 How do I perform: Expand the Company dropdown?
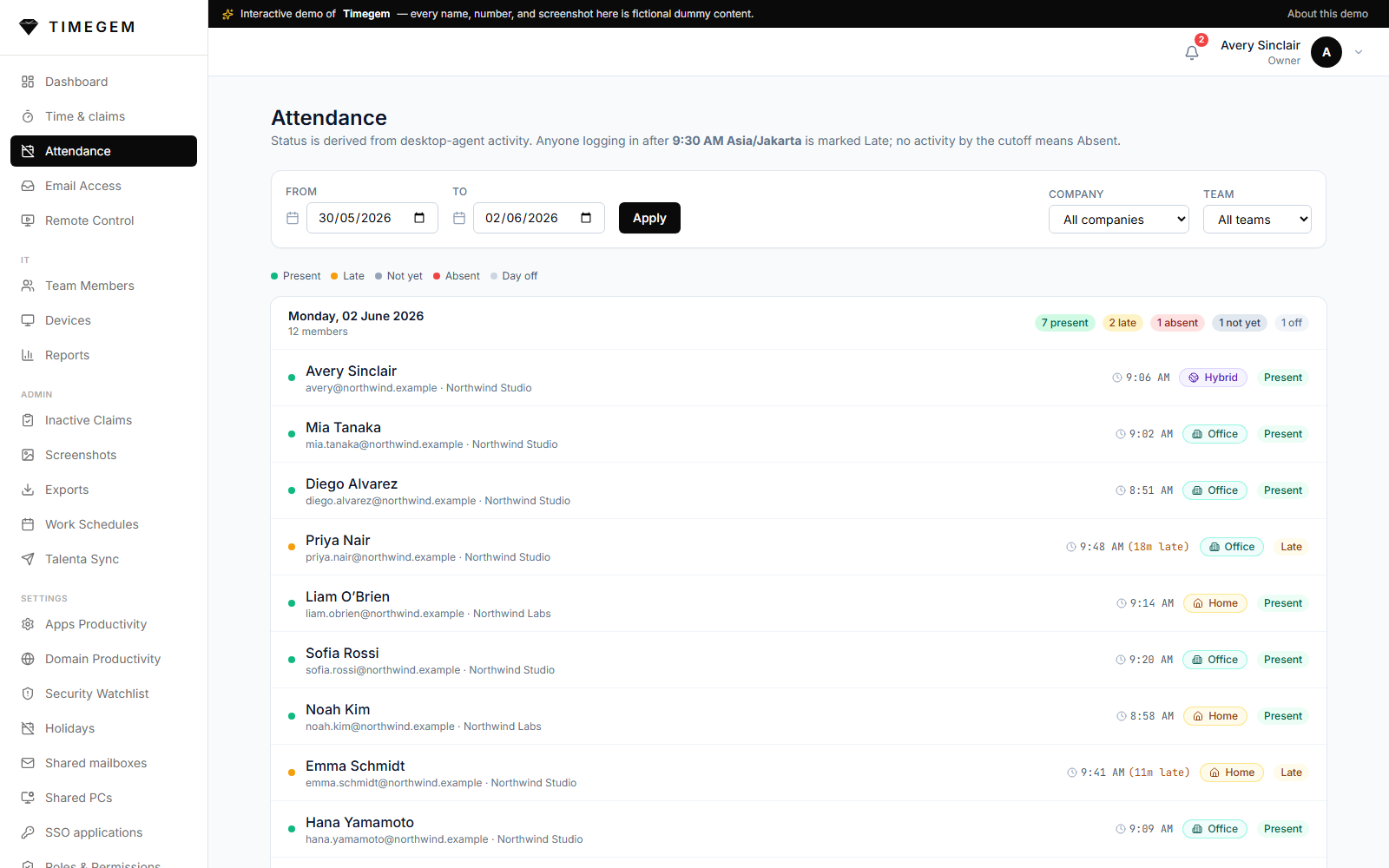pos(1119,220)
